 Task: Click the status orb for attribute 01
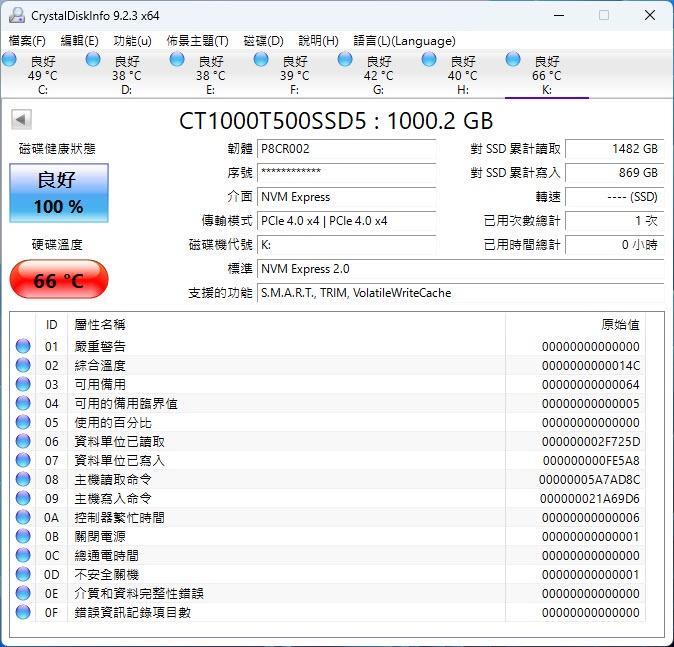coord(23,346)
